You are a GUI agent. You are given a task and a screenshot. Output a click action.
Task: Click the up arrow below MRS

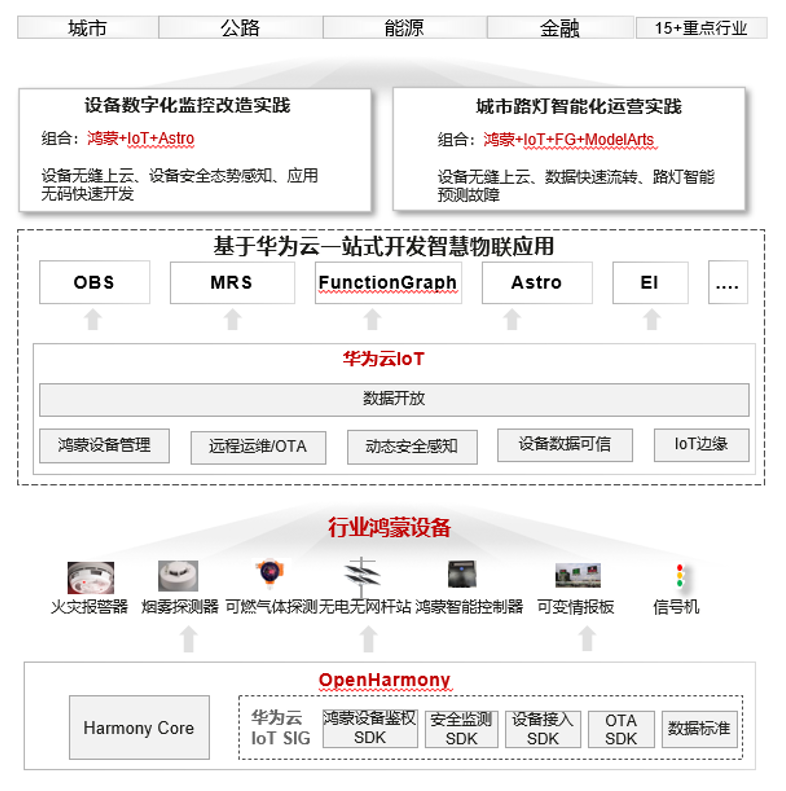coord(233,320)
